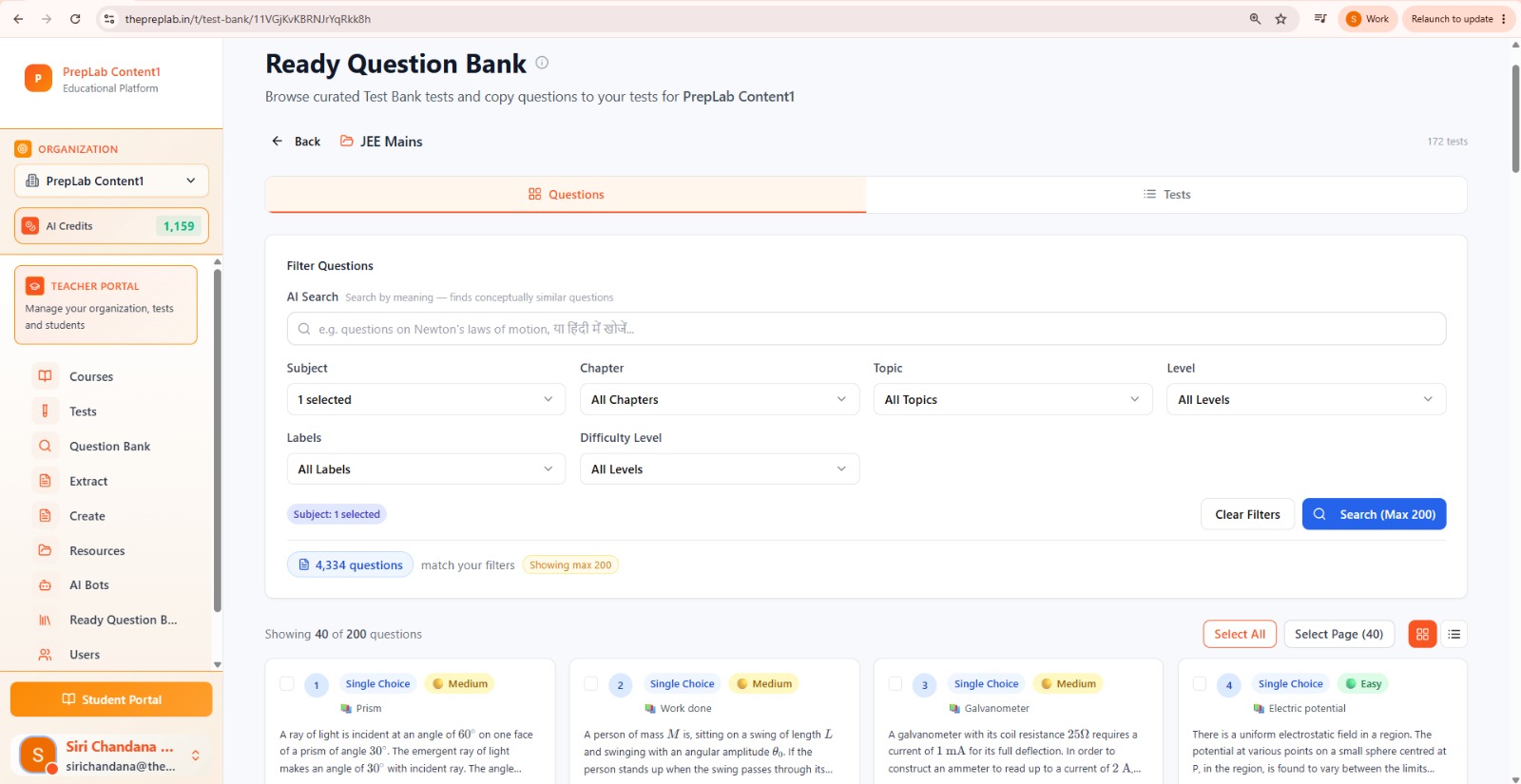Open the Subject dropdown
Screen dimensions: 1521x784
point(426,399)
